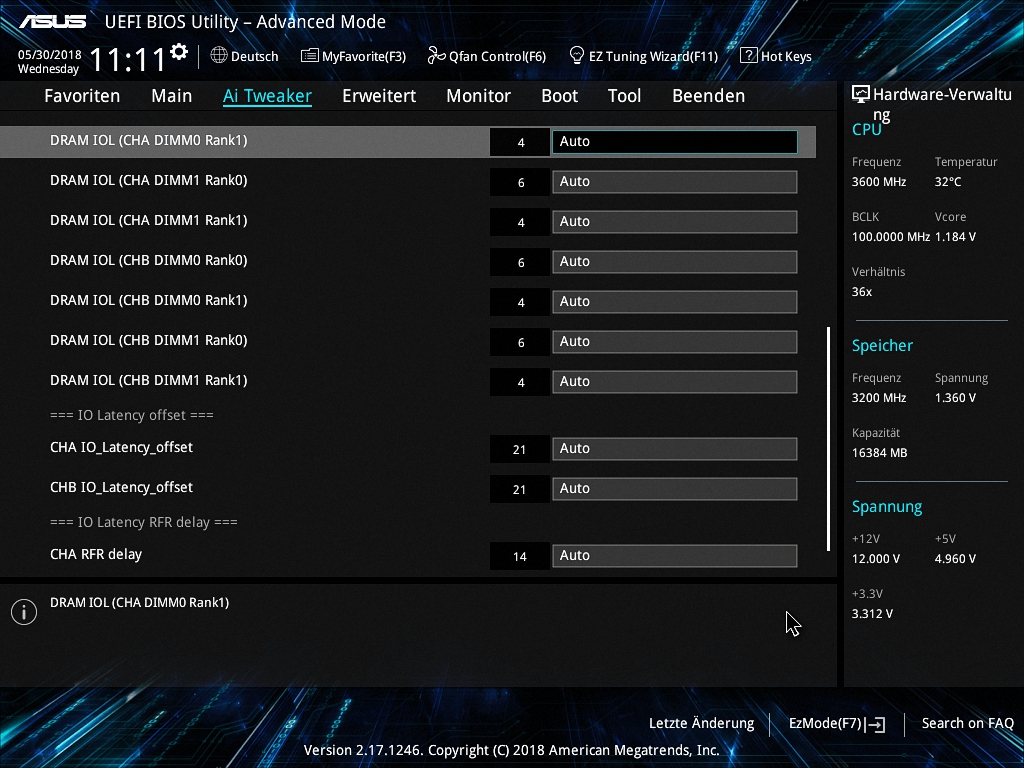The image size is (1024, 768).
Task: Click DRAM IOL (CHA DIMM1 Rank1) label
Action: (x=149, y=220)
